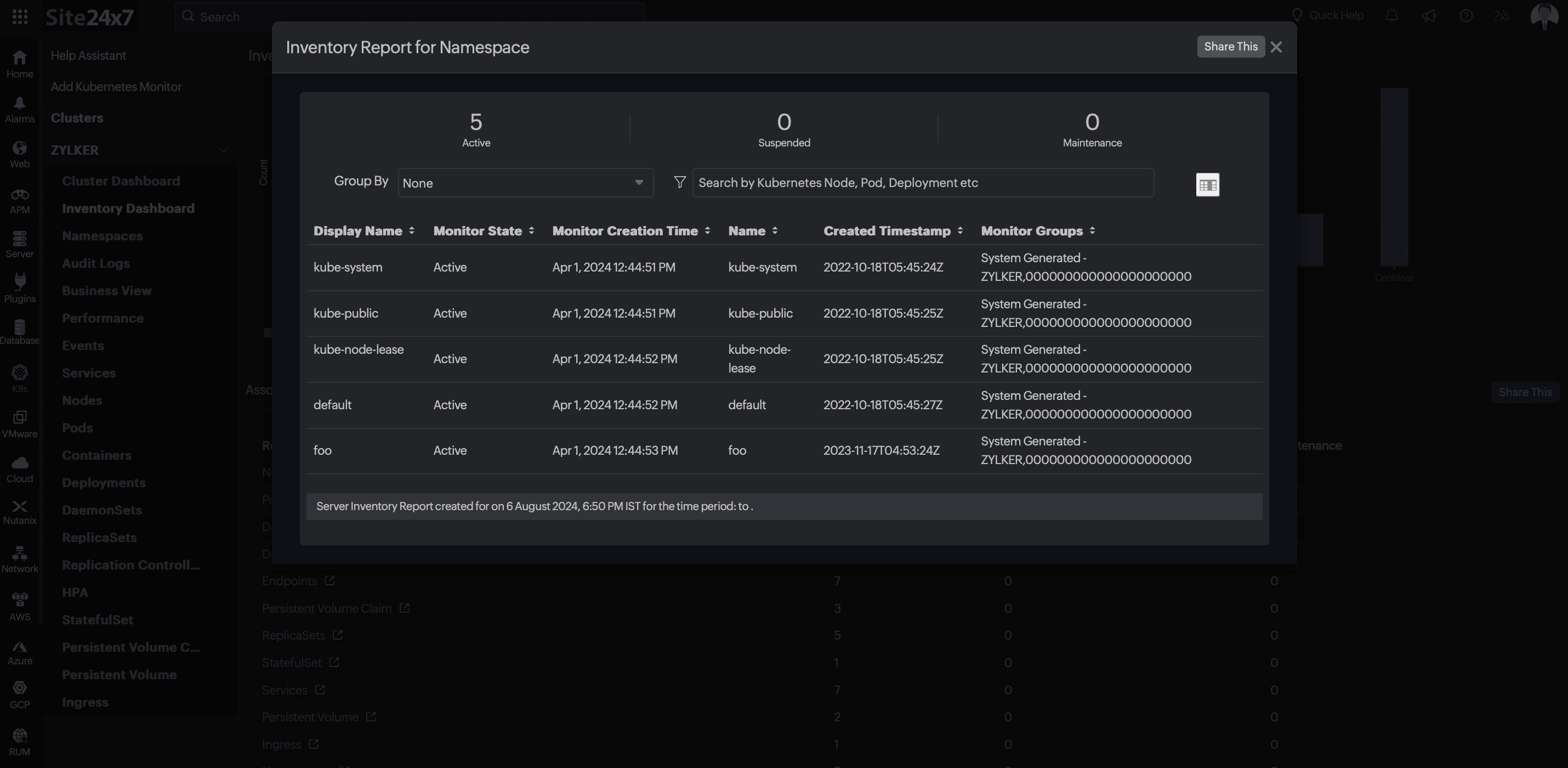
Task: Click the filter funnel icon
Action: (x=679, y=182)
